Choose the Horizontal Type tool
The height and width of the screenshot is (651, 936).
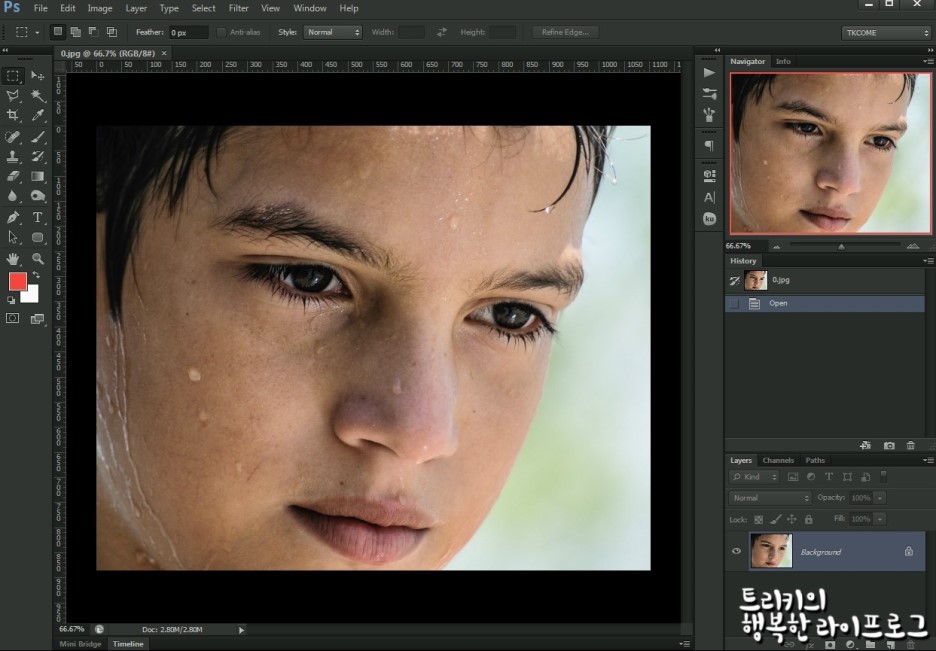click(38, 217)
